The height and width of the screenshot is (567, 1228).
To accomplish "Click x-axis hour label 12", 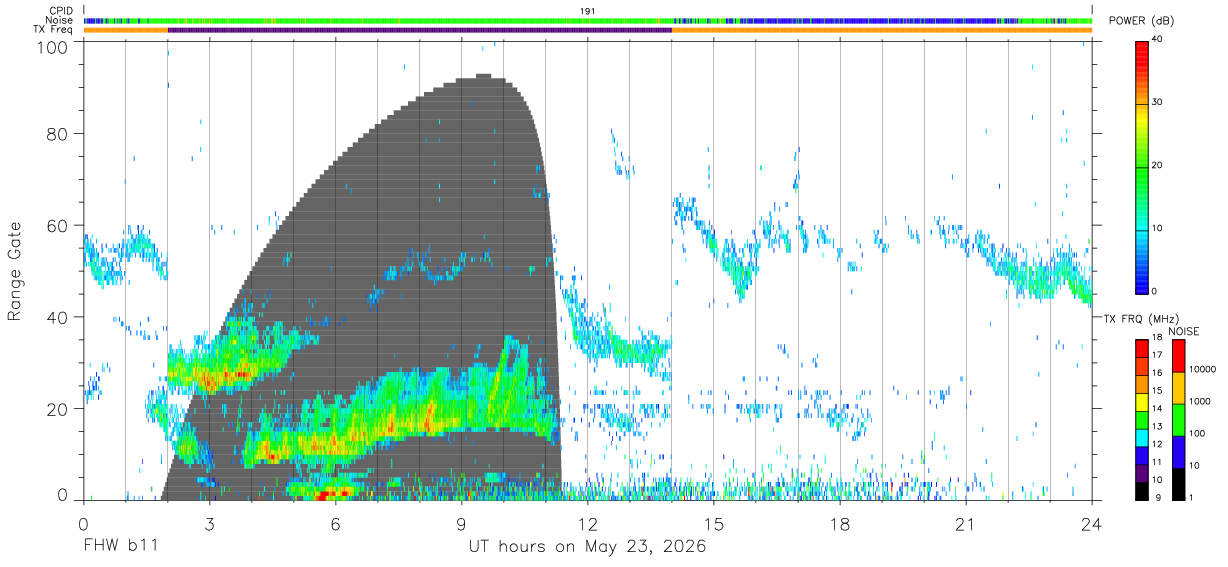I will 588,524.
